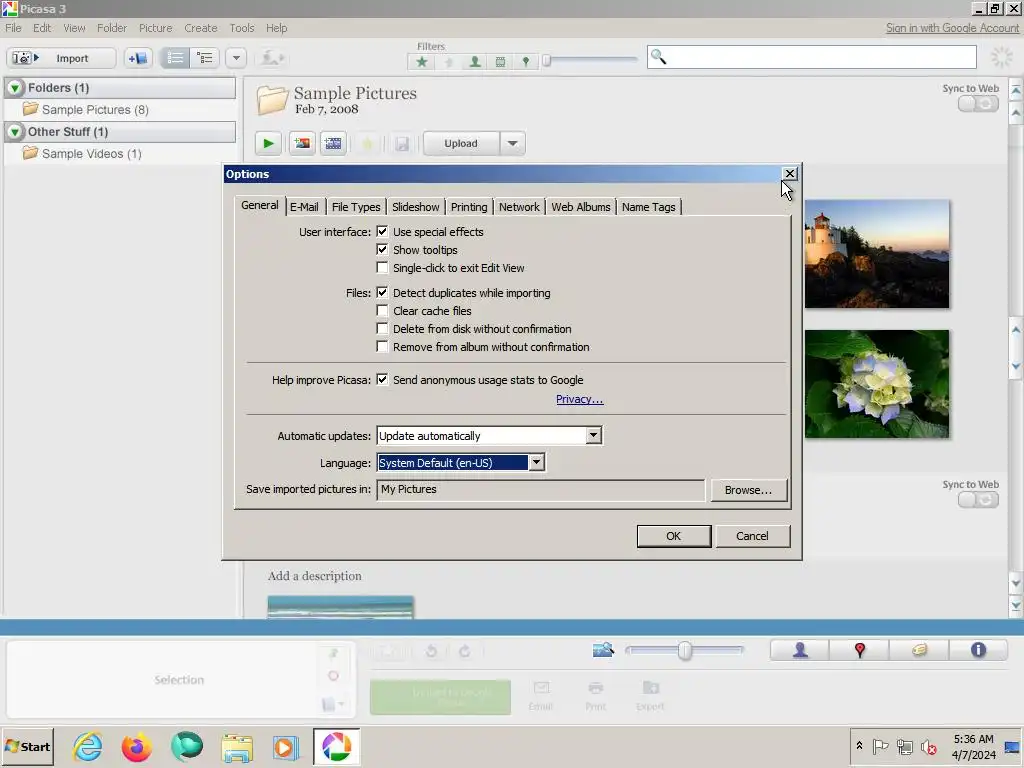
Task: Open the E-Mail tab
Action: pyautogui.click(x=304, y=207)
